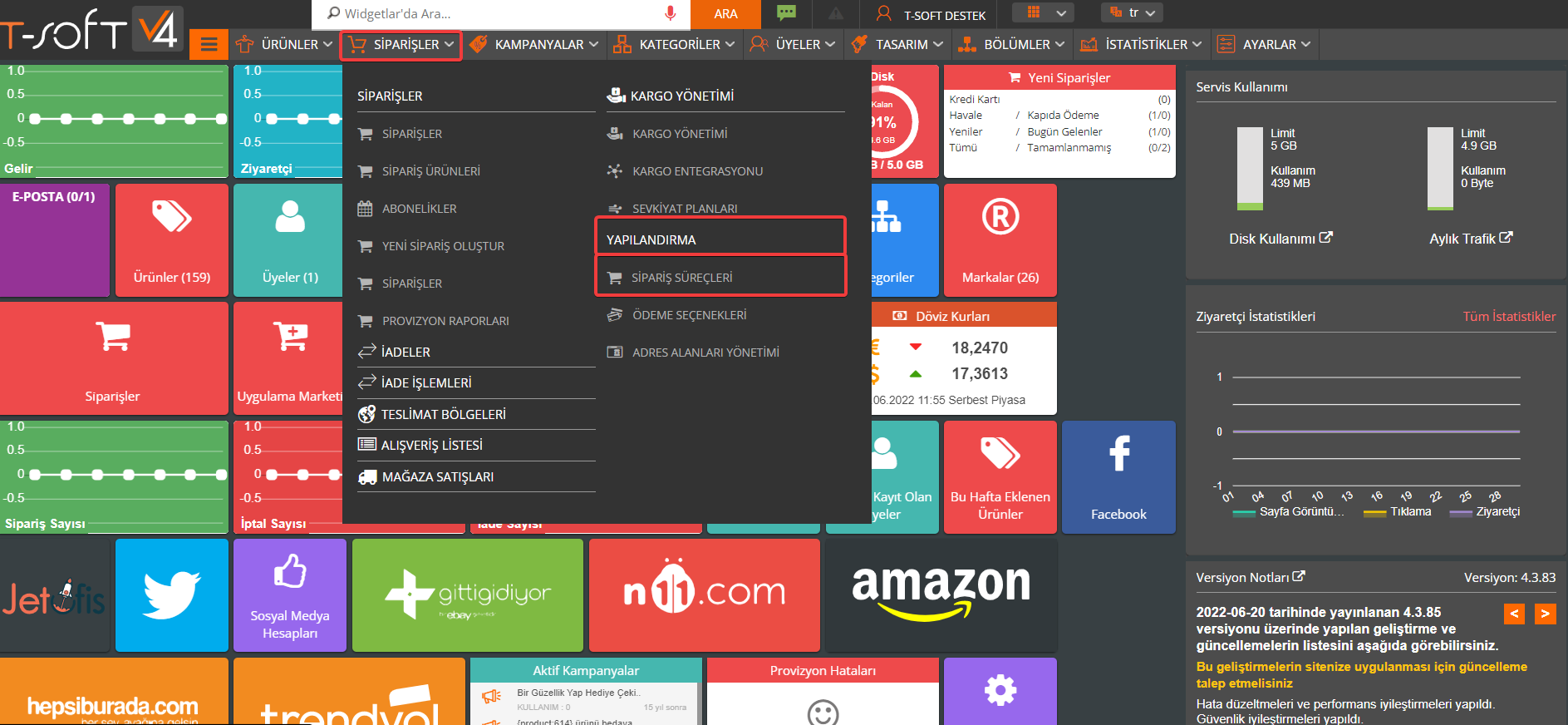Open the Aylık Trafik external link
Screen dimensions: 1568x725
click(x=1471, y=239)
